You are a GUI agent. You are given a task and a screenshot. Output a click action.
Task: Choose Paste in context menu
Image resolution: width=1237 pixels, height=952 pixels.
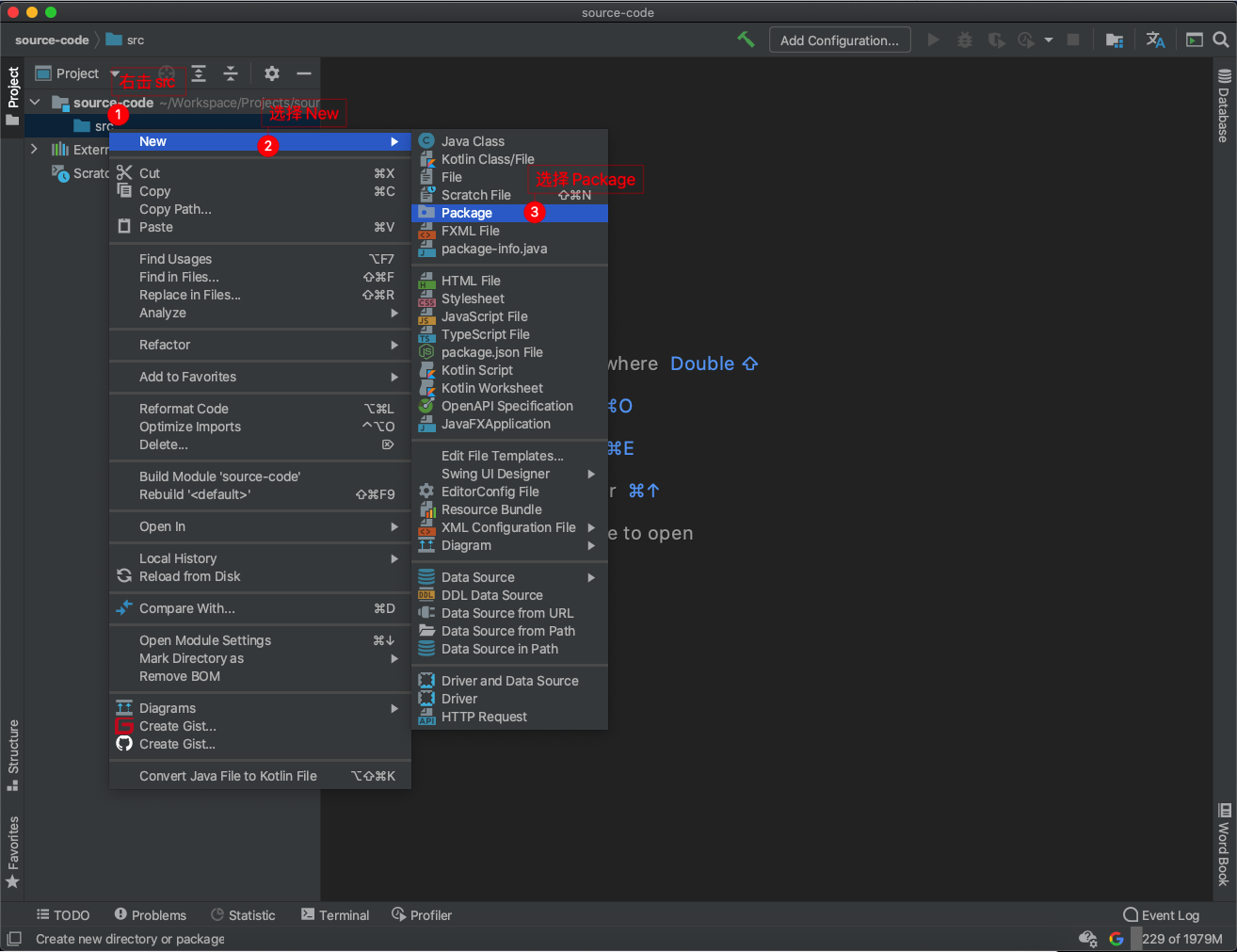coord(261,227)
